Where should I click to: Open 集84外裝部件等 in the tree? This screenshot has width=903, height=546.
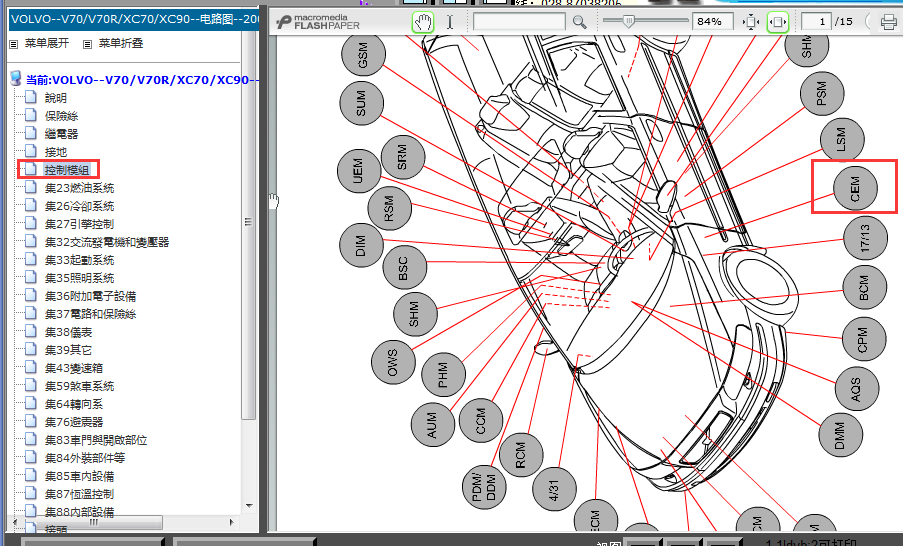pyautogui.click(x=85, y=458)
